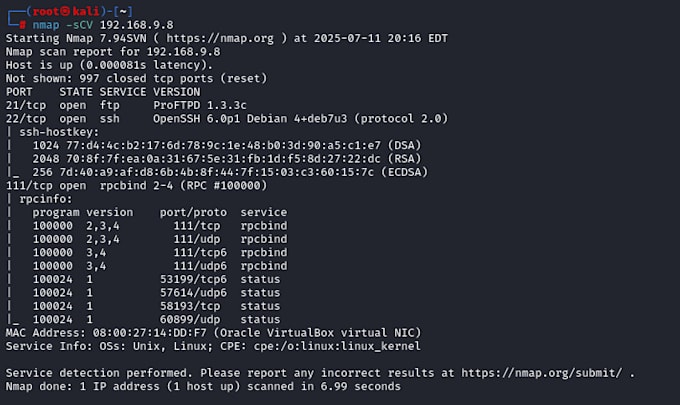Click the https://nmap.org link in the starting line
The height and width of the screenshot is (405, 680).
(x=220, y=39)
